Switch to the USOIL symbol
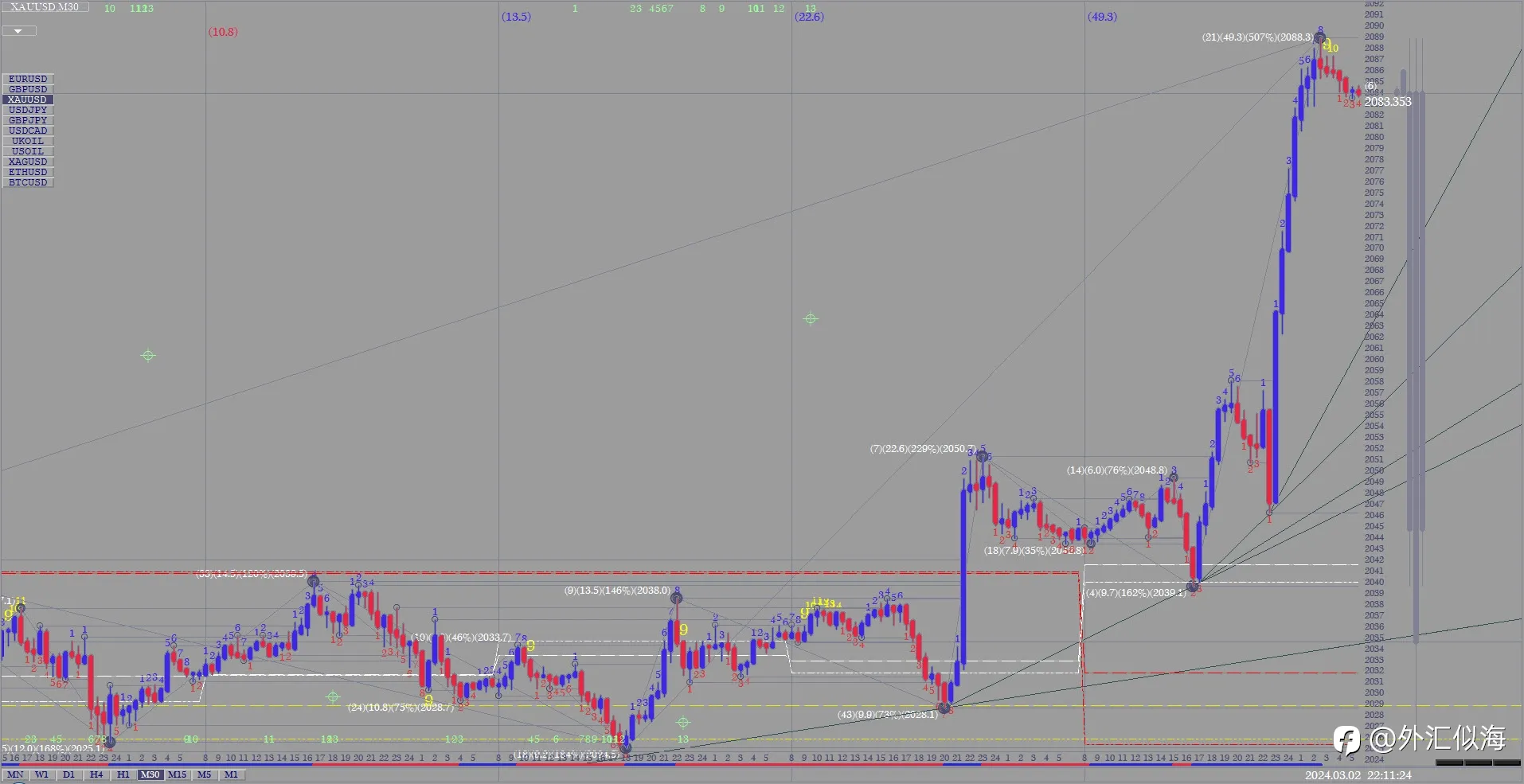 pyautogui.click(x=28, y=151)
